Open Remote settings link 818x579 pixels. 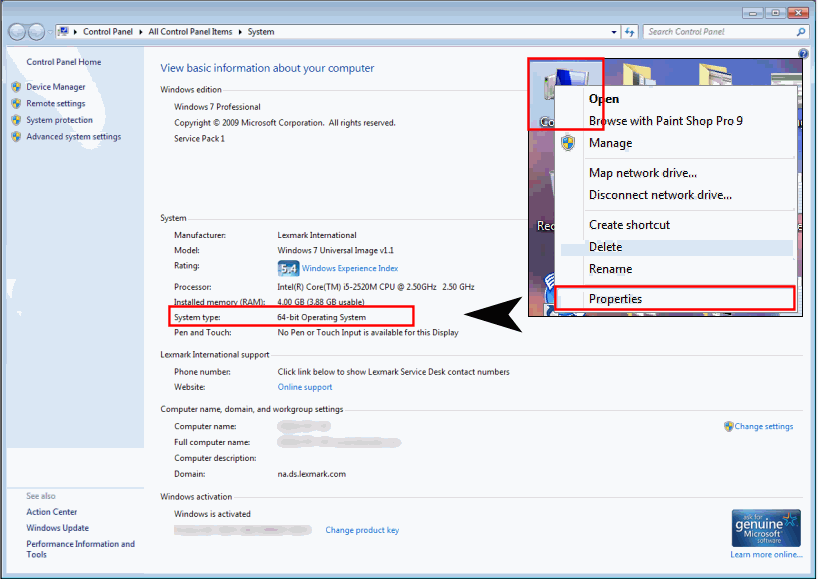click(56, 103)
